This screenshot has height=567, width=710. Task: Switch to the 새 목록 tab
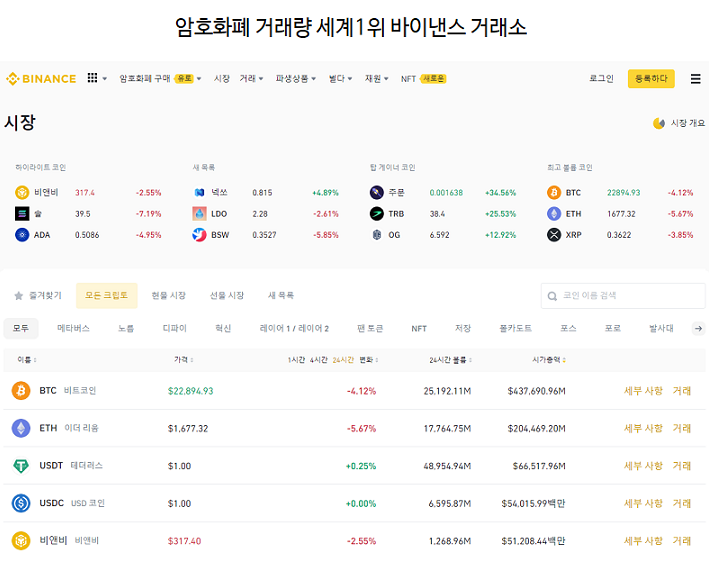tap(281, 295)
